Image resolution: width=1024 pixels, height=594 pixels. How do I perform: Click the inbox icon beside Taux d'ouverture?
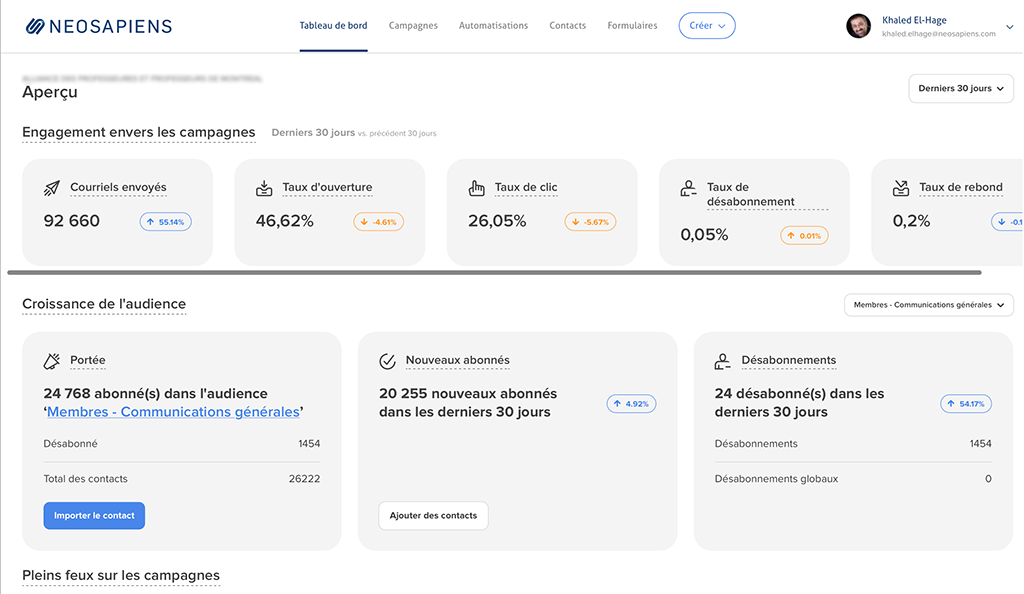(x=264, y=188)
